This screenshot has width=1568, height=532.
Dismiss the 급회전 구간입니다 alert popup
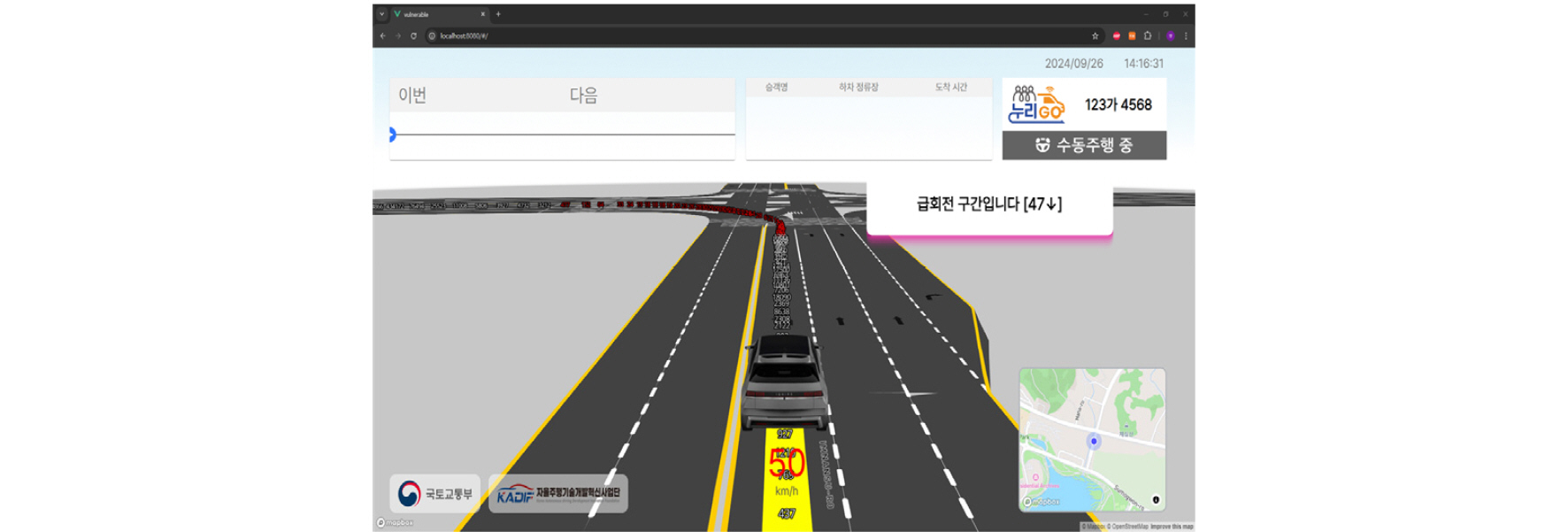click(x=989, y=209)
